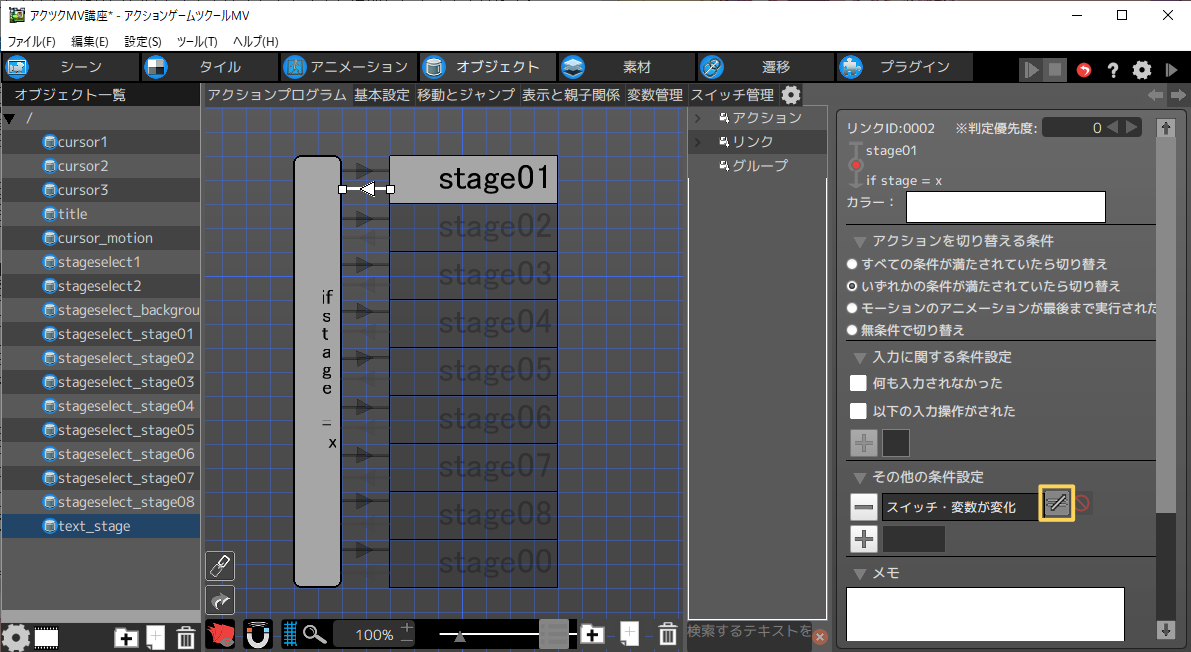Click the white カラー color swatch
The width and height of the screenshot is (1191, 652).
tap(1005, 207)
